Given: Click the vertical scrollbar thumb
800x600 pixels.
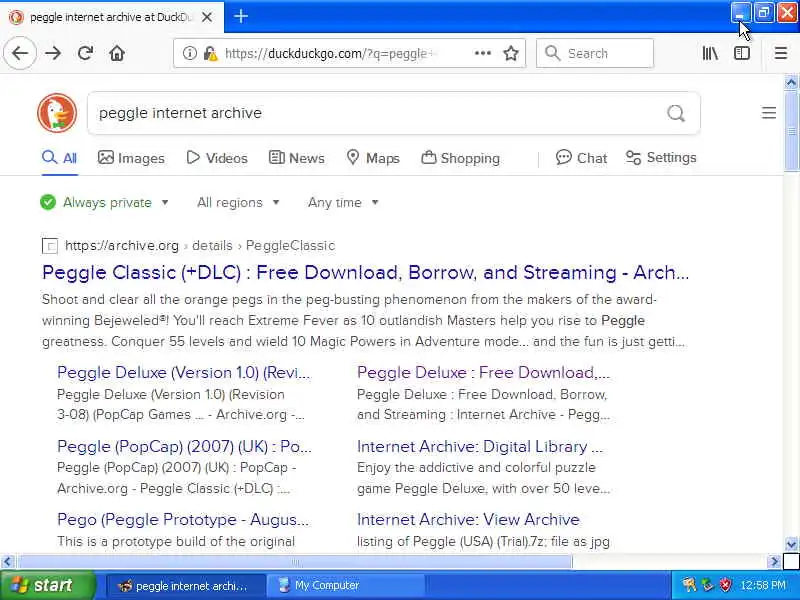Looking at the screenshot, I should click(x=791, y=131).
